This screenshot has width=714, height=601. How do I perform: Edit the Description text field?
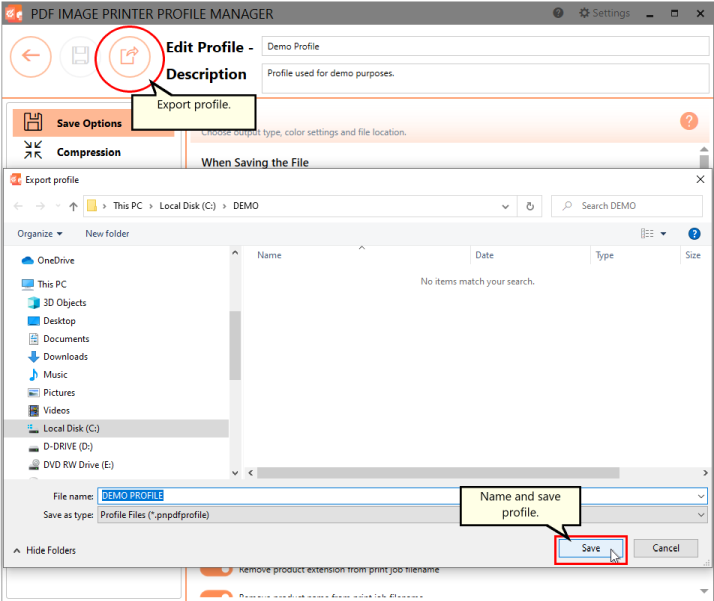coord(485,78)
